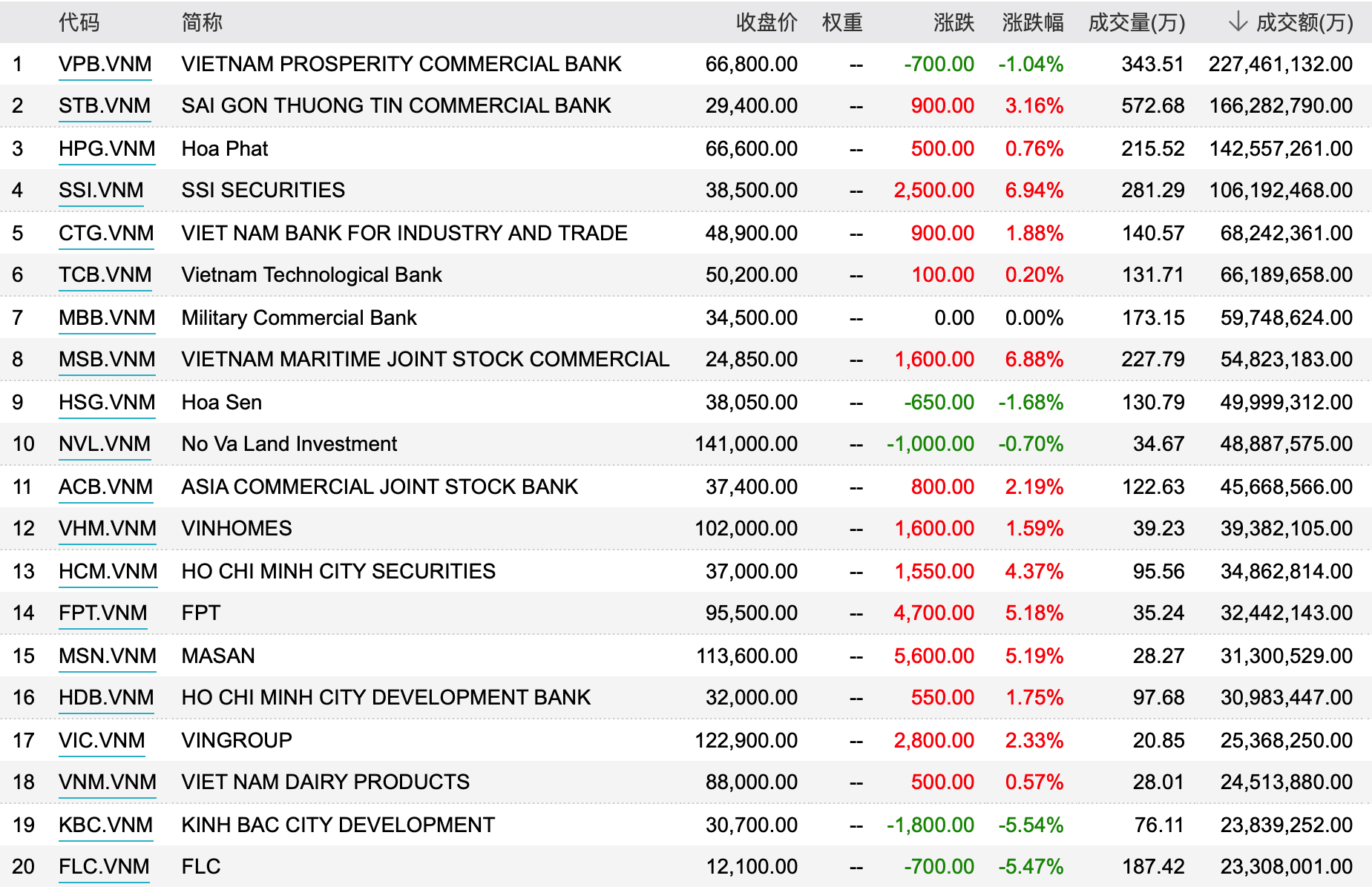The width and height of the screenshot is (1372, 887).
Task: Click the 权重 column header
Action: click(842, 22)
